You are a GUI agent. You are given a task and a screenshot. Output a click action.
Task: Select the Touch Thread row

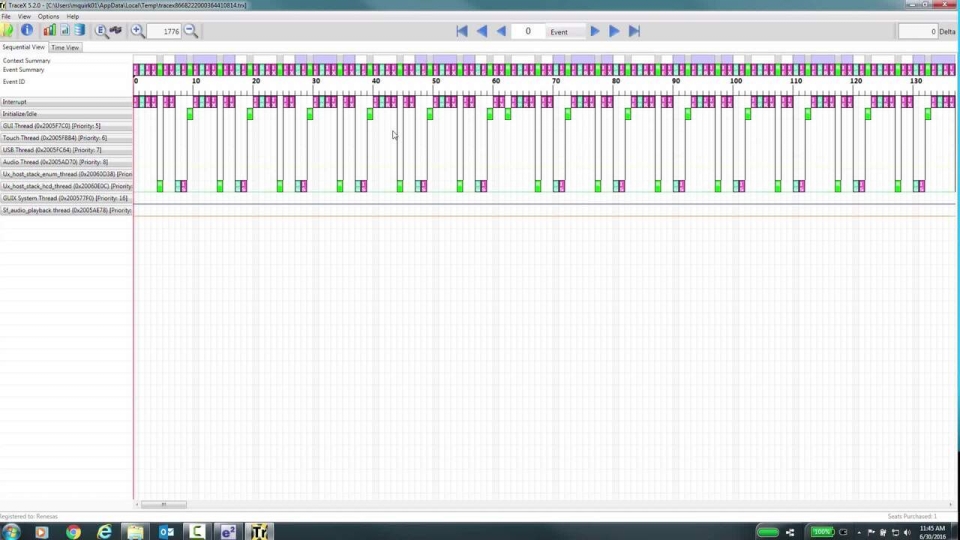(66, 138)
